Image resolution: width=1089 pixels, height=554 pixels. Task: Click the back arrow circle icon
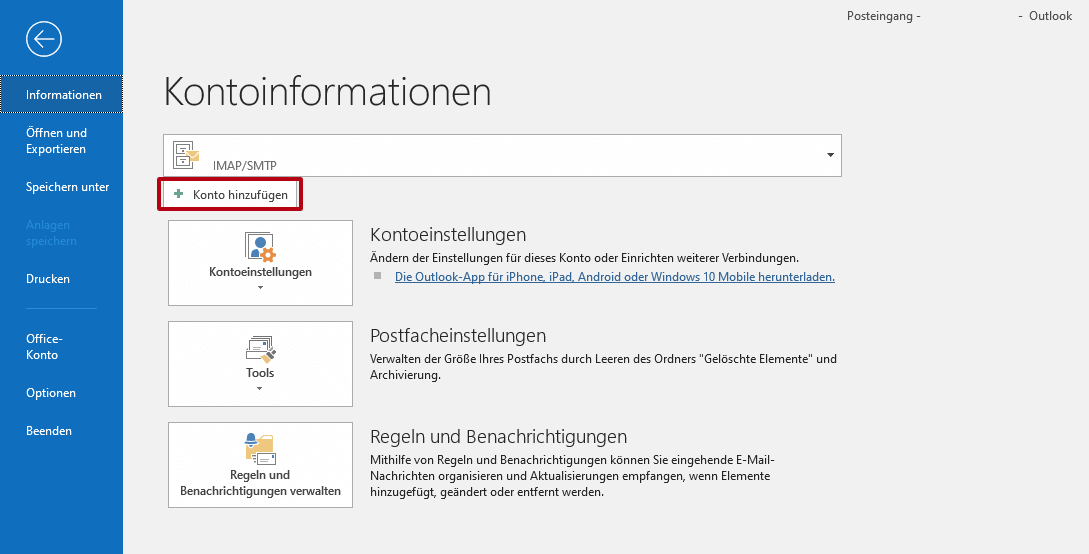tap(44, 39)
